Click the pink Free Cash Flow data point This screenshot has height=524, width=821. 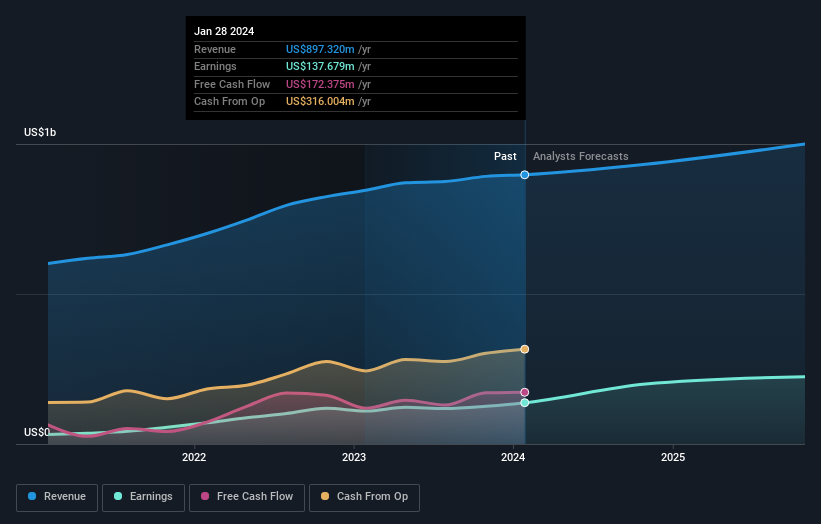coord(525,392)
